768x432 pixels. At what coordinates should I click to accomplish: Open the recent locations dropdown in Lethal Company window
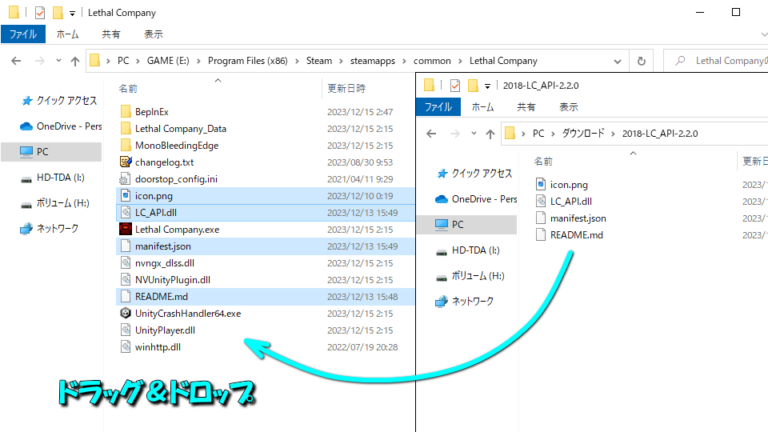59,61
